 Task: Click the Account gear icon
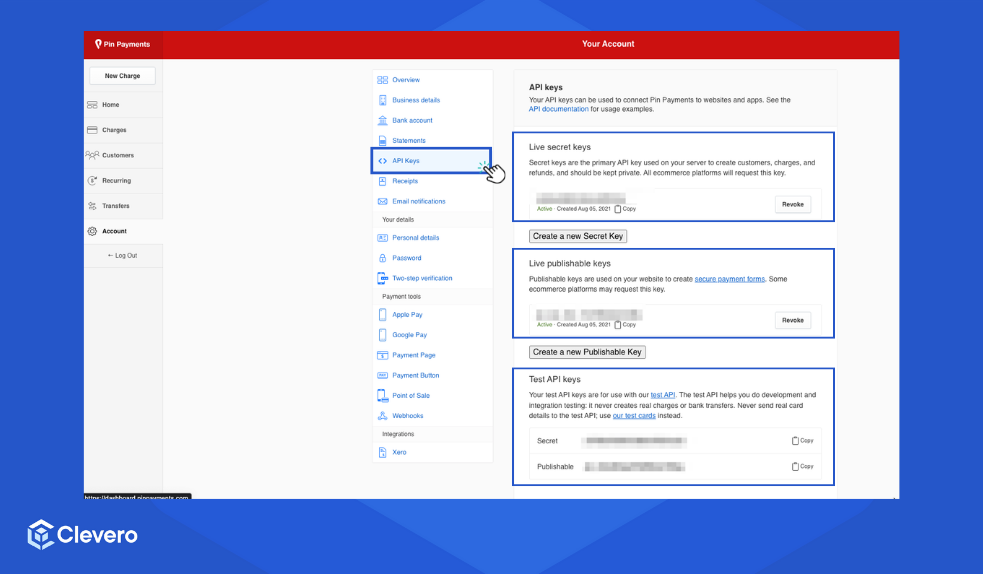pyautogui.click(x=92, y=231)
